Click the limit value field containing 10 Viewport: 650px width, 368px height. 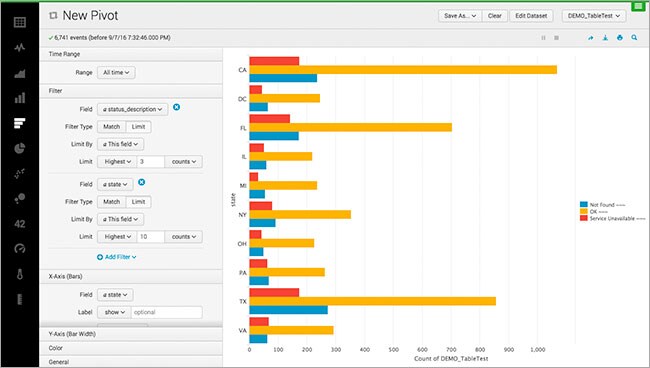(151, 237)
